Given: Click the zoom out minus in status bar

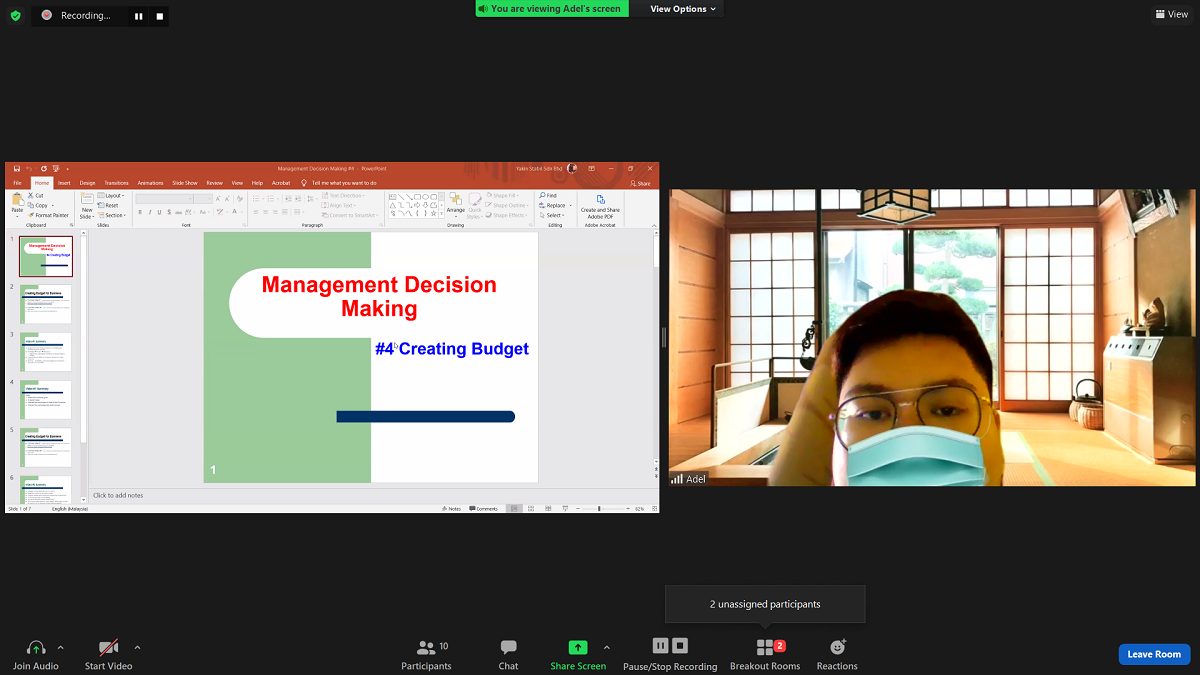Looking at the screenshot, I should coord(577,508).
